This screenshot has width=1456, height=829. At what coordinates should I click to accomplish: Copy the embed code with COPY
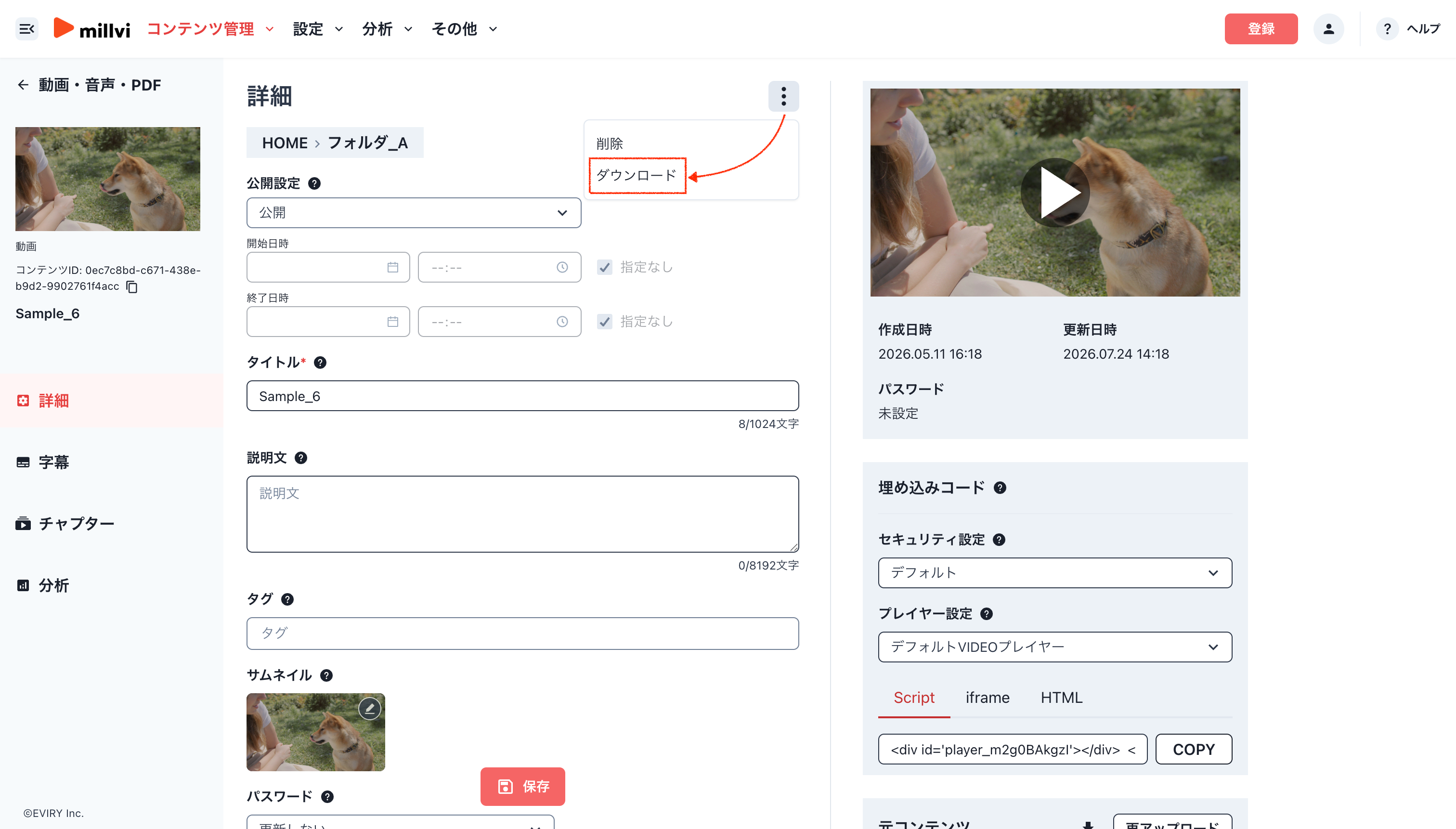pyautogui.click(x=1194, y=750)
